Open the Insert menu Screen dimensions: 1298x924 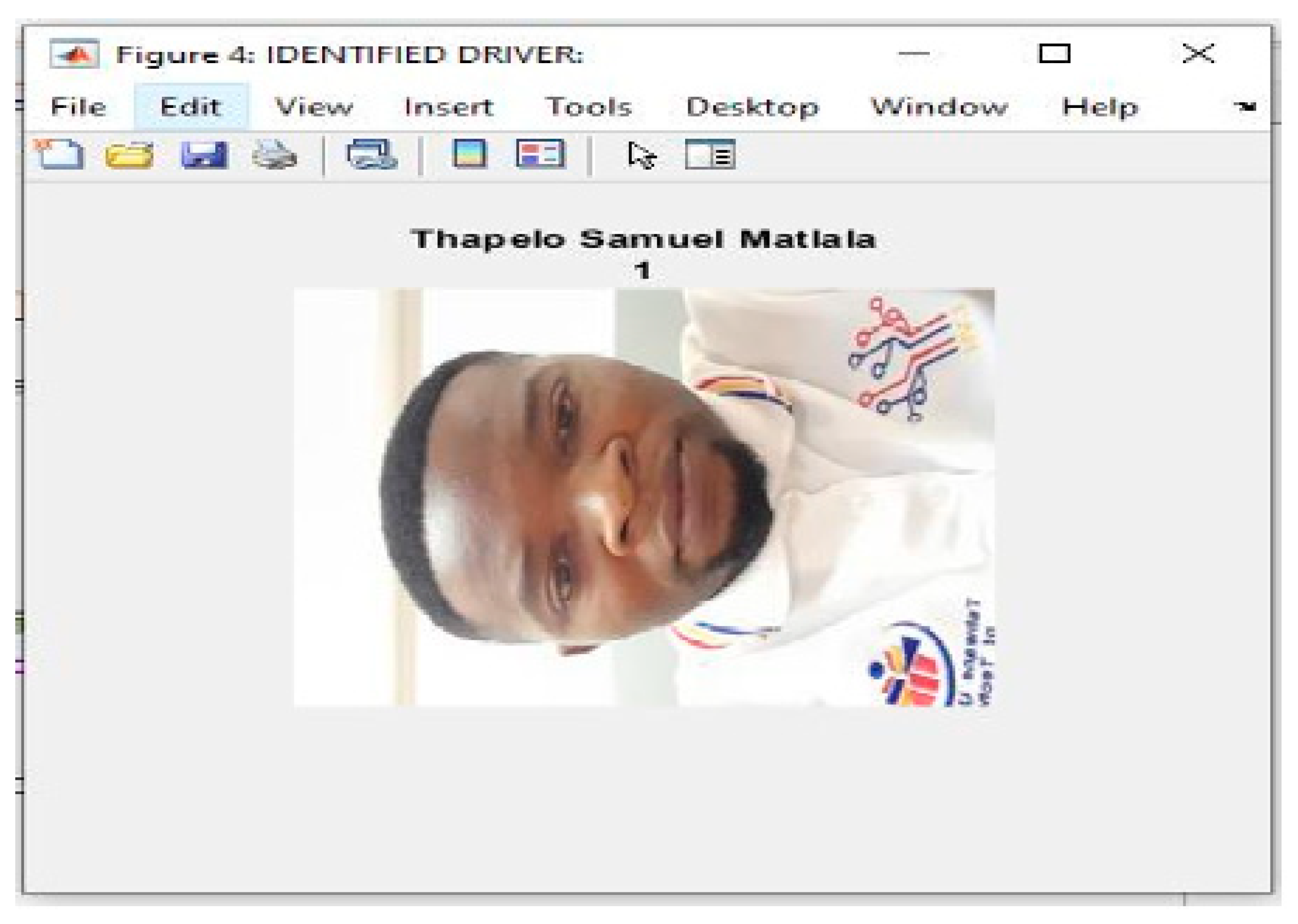pyautogui.click(x=448, y=107)
